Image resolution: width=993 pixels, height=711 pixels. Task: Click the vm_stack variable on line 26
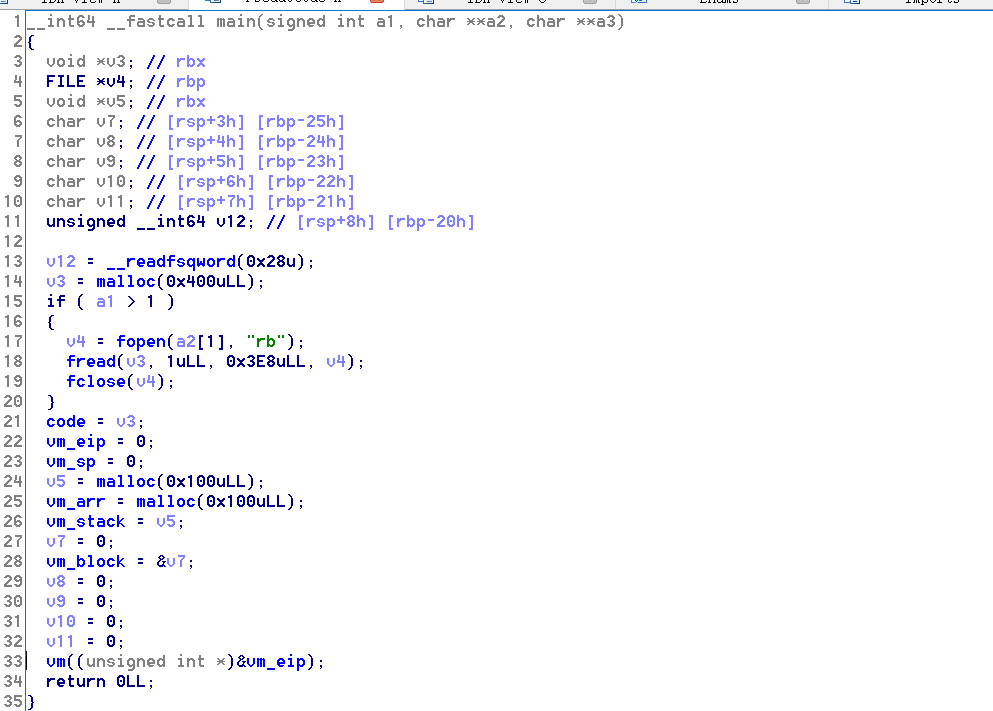pos(86,522)
